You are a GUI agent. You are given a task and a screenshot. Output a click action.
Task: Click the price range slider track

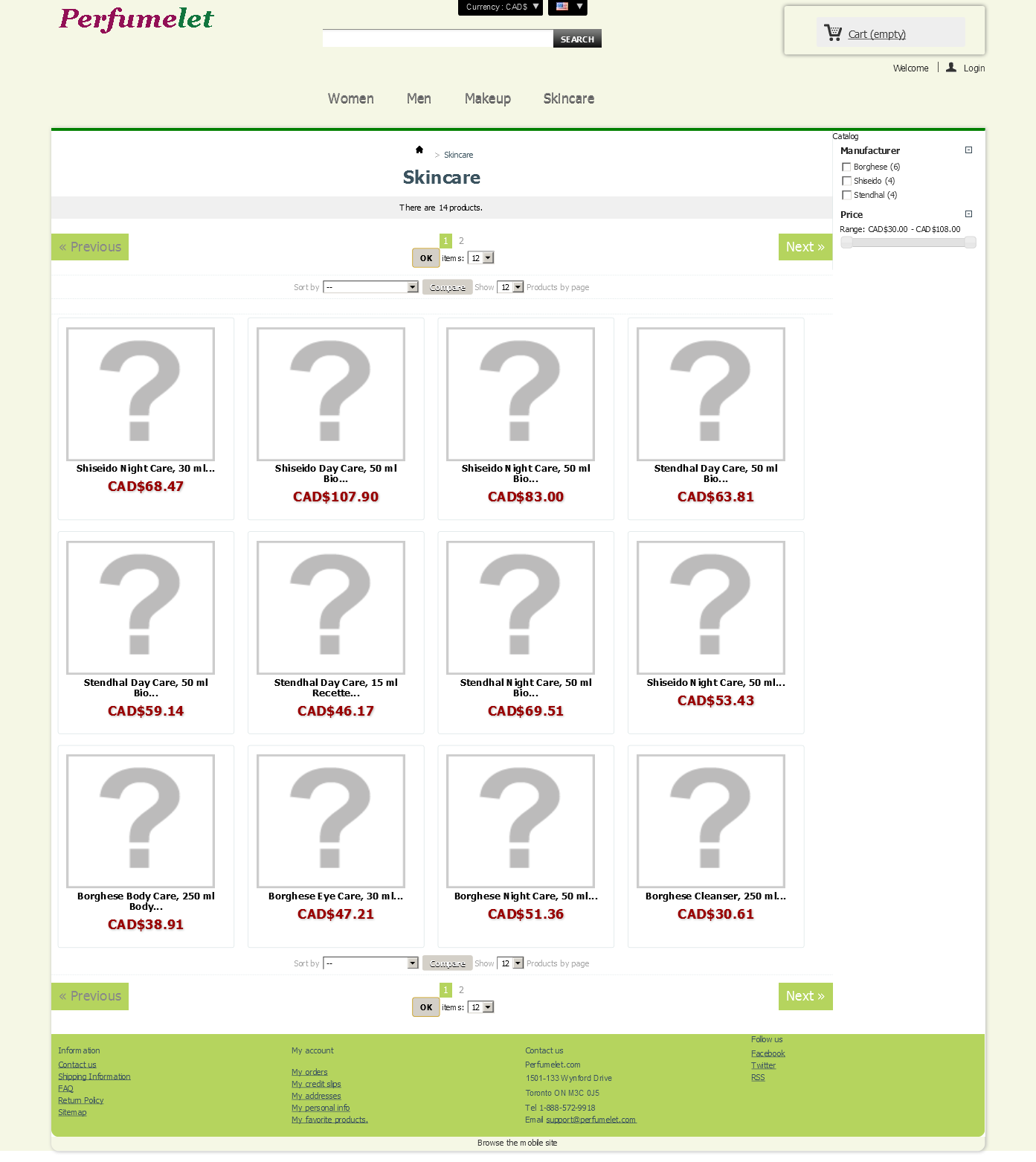908,243
